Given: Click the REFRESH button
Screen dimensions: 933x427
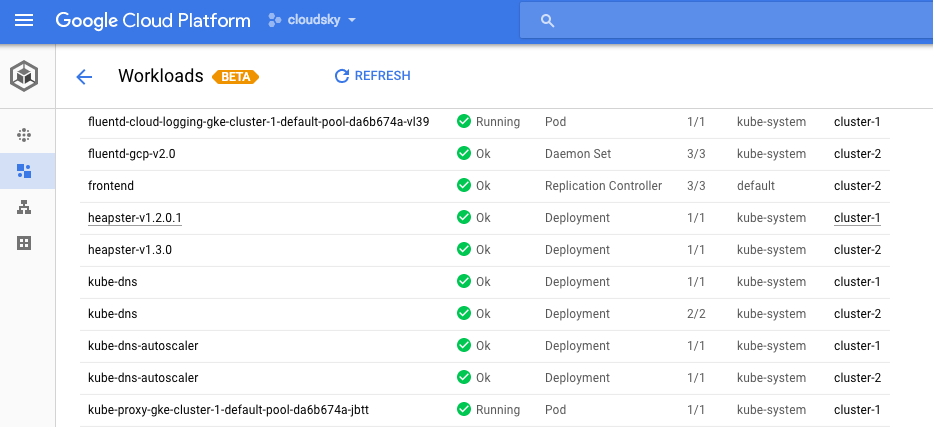Looking at the screenshot, I should tap(372, 76).
